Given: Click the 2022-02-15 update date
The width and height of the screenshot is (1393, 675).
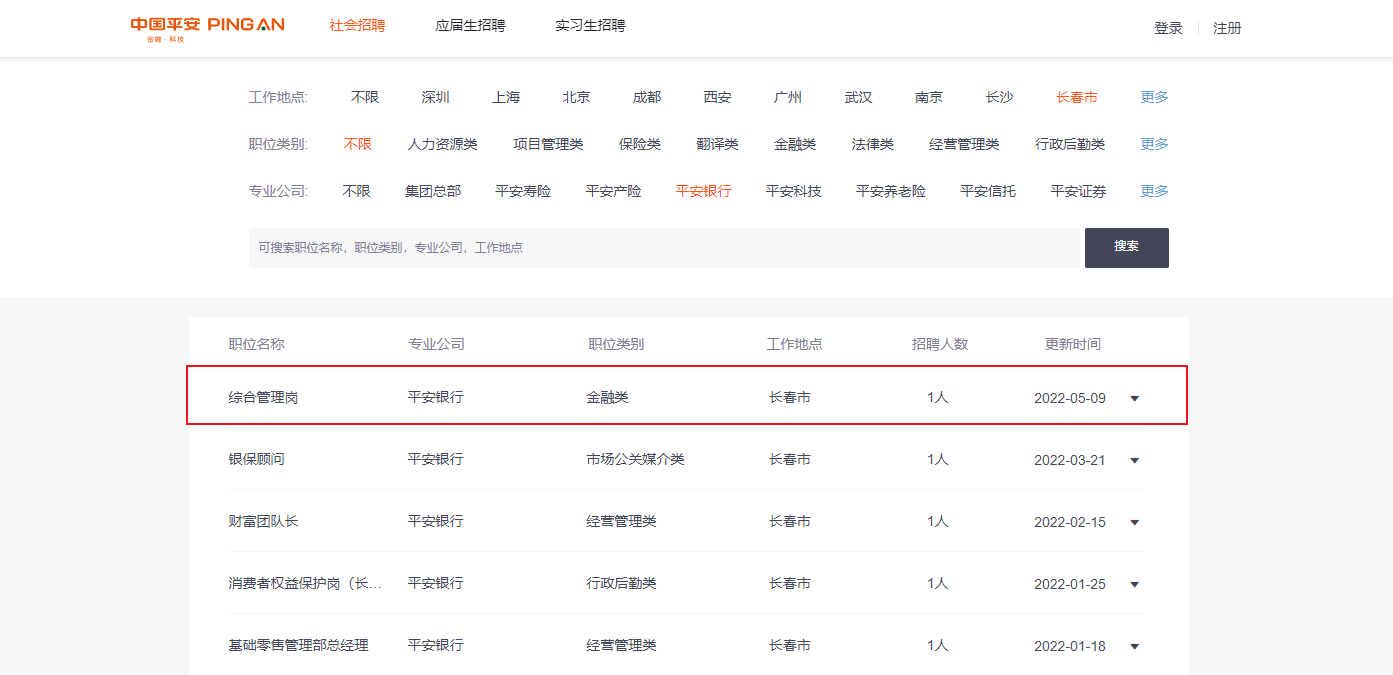Looking at the screenshot, I should click(x=1070, y=522).
